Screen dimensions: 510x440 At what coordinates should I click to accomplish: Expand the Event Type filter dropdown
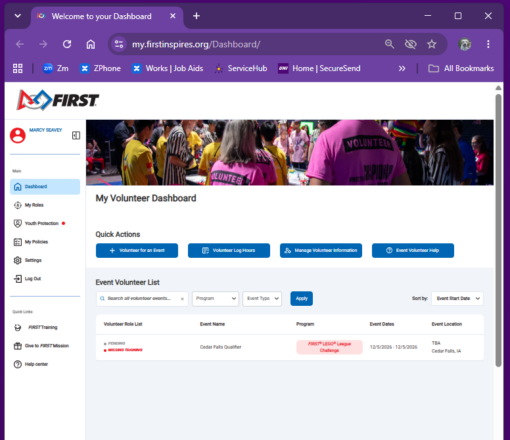click(x=262, y=299)
